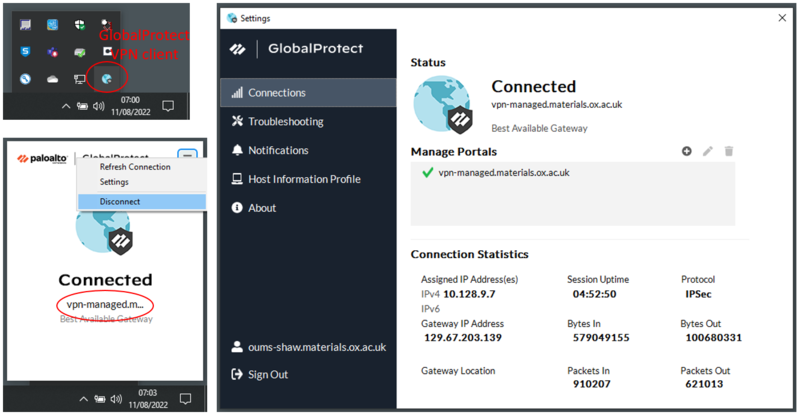Click gateway IP 129.67.203.139
Screen dimensions: 800x415
[x=463, y=337]
